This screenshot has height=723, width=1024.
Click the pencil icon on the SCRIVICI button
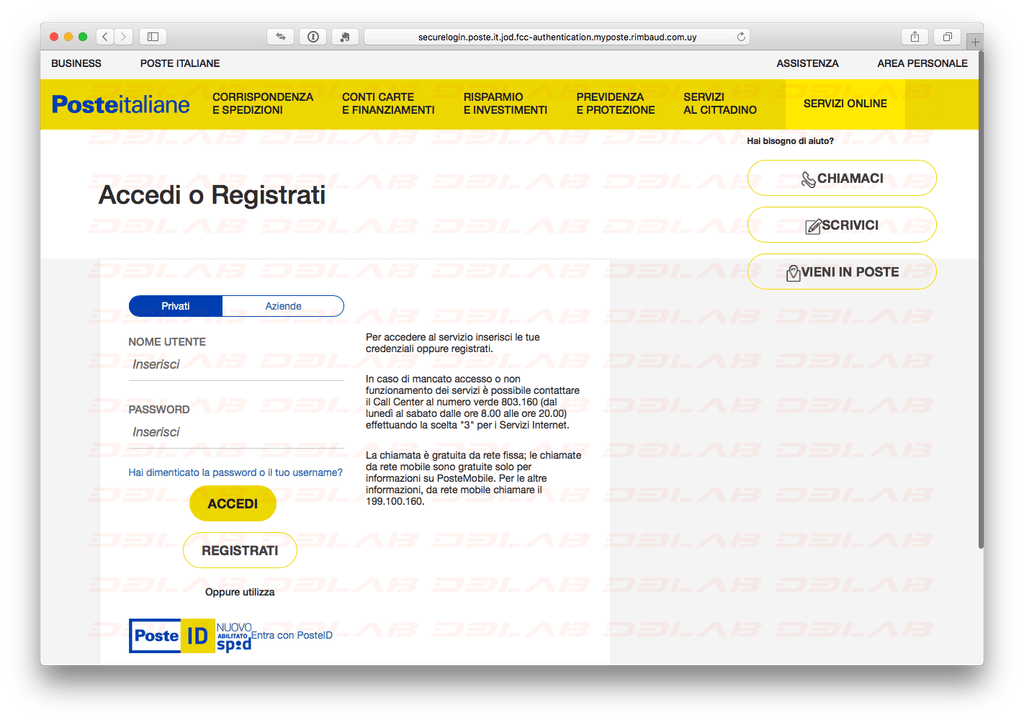point(815,224)
